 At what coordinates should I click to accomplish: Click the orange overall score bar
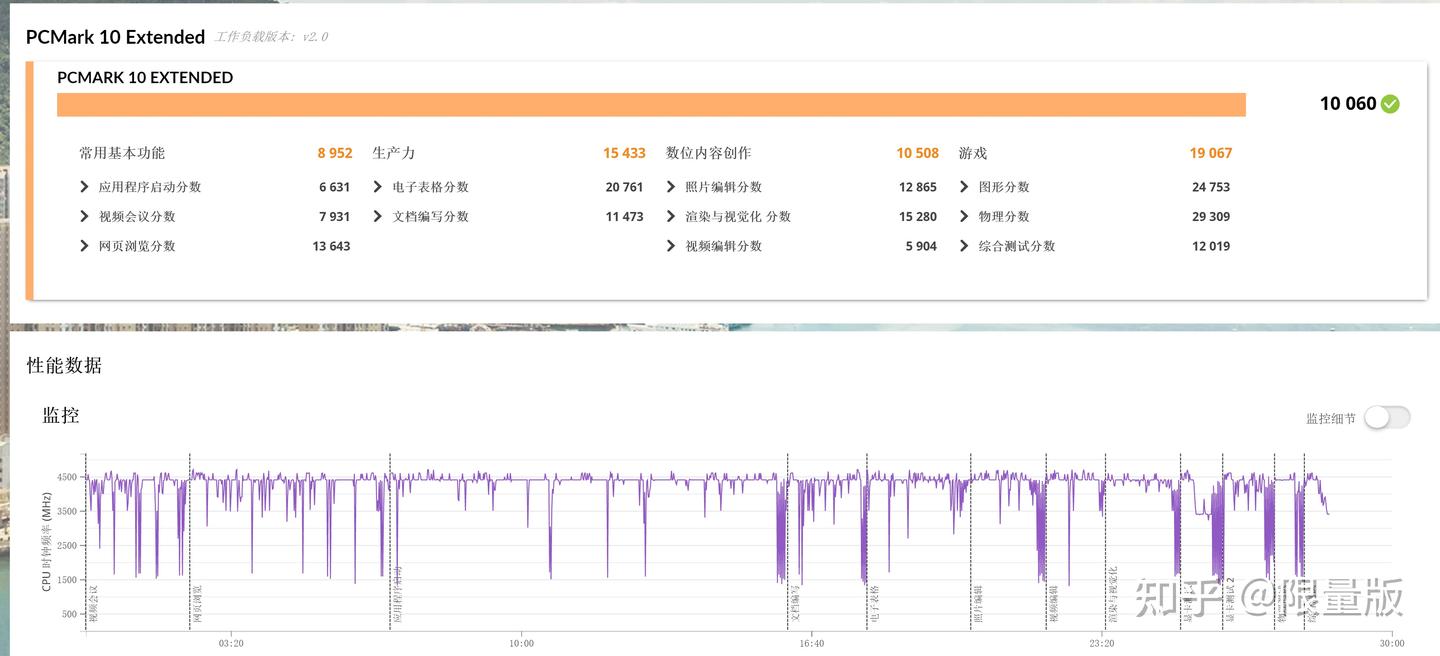coord(651,105)
